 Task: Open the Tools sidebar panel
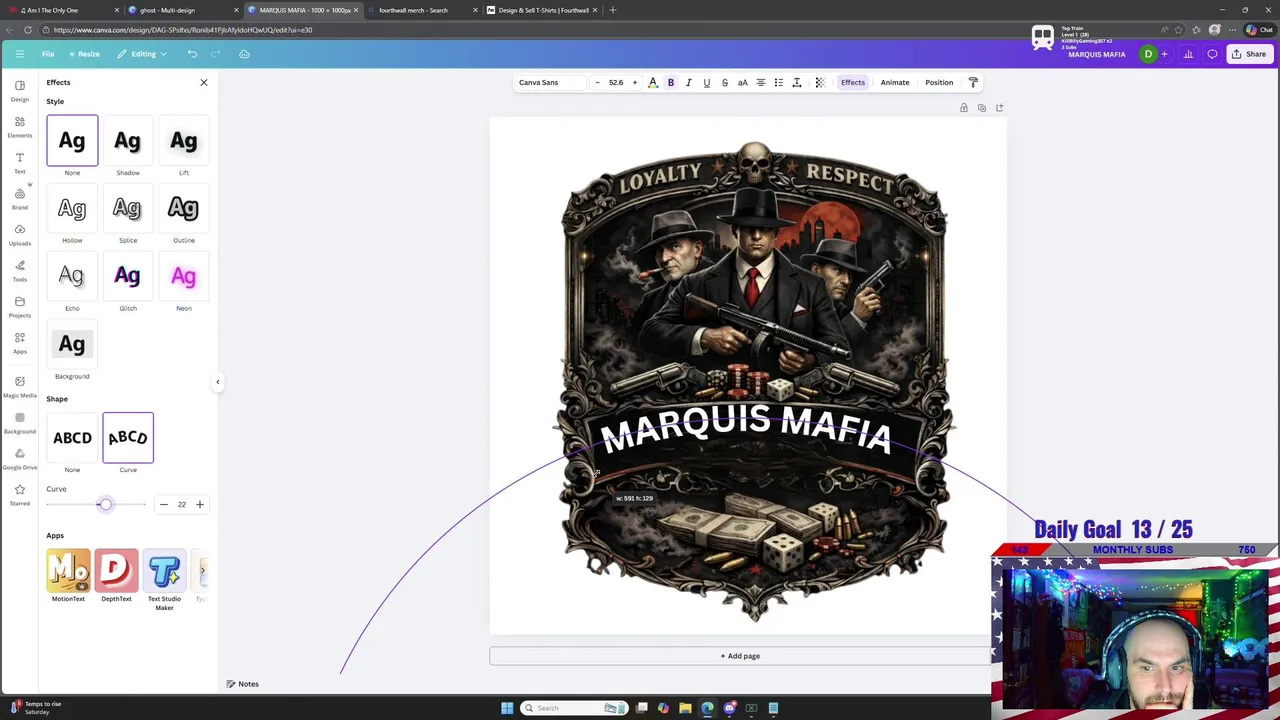click(x=20, y=270)
